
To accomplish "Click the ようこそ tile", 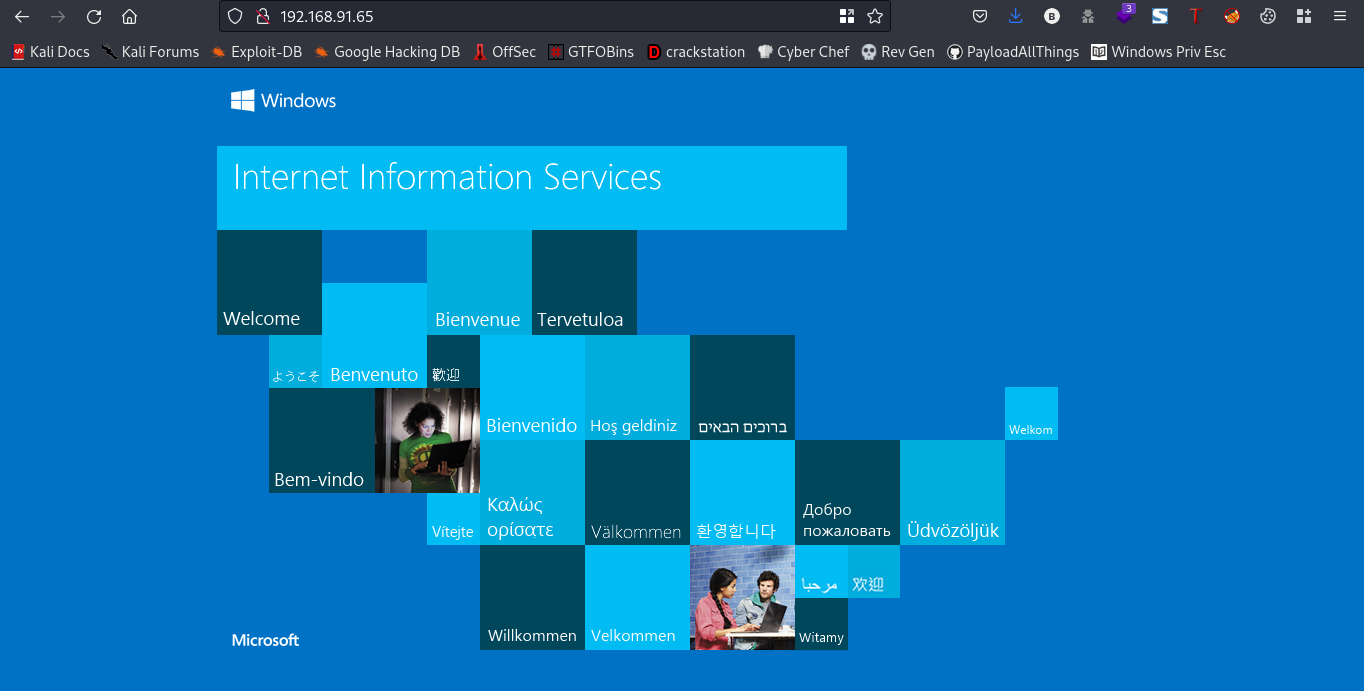I will point(295,361).
